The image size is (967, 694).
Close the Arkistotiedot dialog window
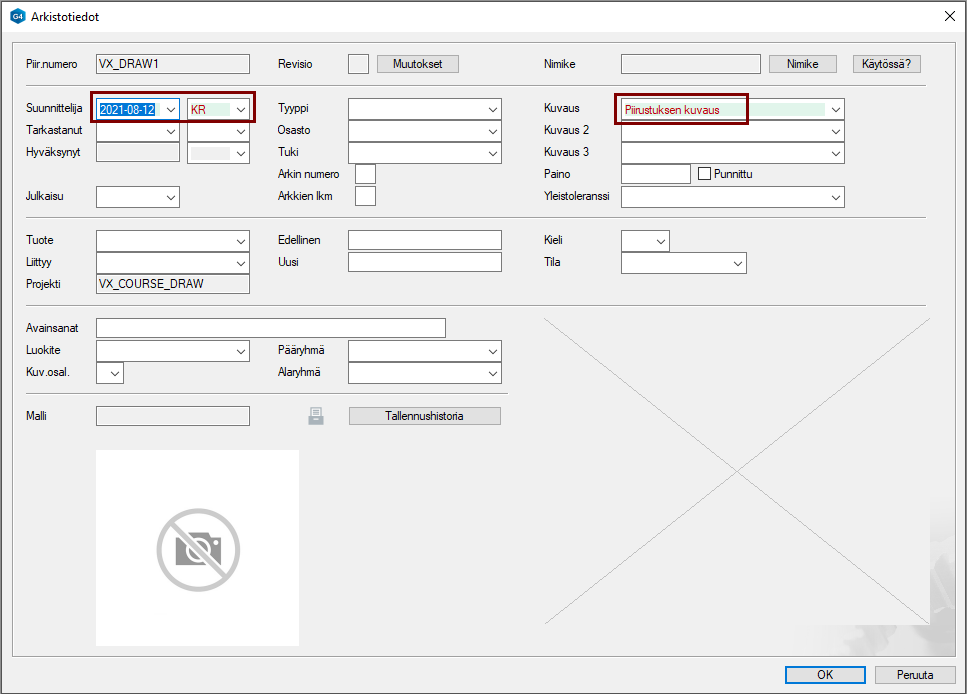[x=948, y=16]
